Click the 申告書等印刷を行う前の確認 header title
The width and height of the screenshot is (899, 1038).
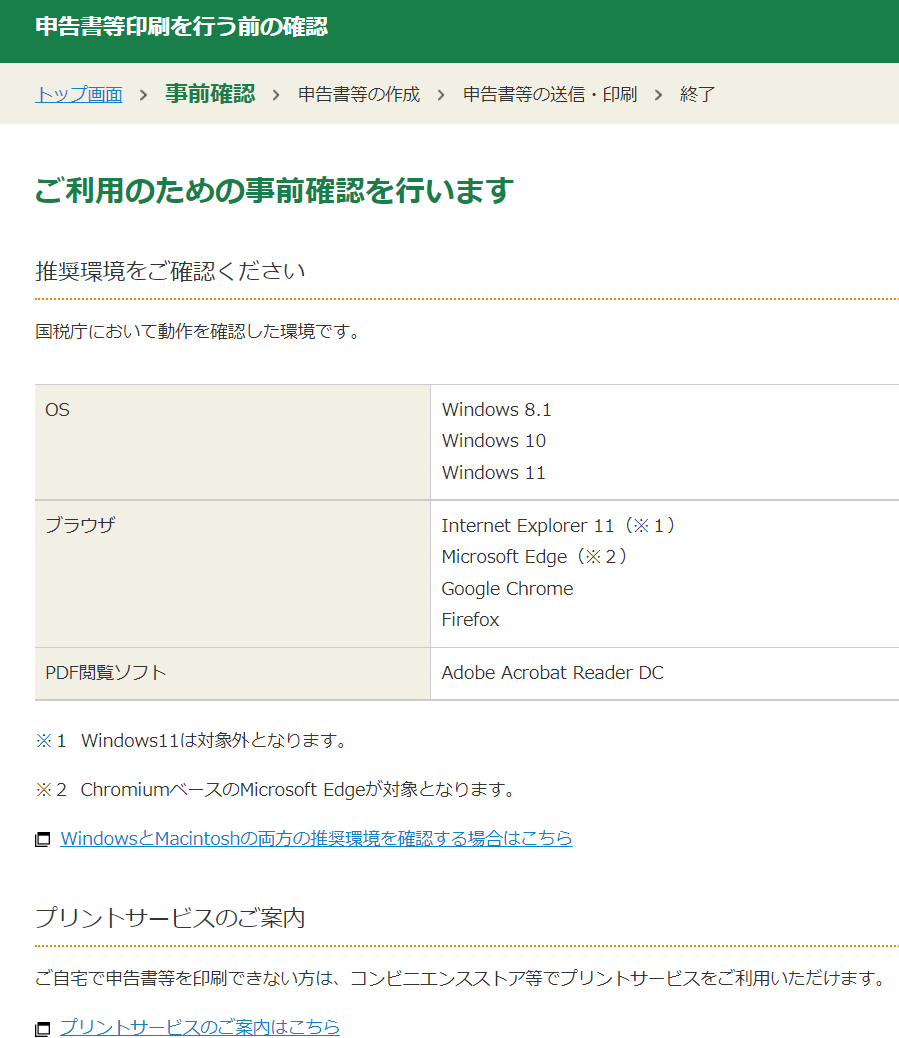pos(181,27)
